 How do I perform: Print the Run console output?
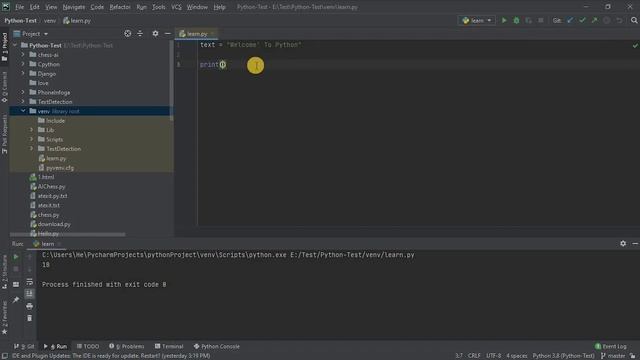pyautogui.click(x=29, y=306)
